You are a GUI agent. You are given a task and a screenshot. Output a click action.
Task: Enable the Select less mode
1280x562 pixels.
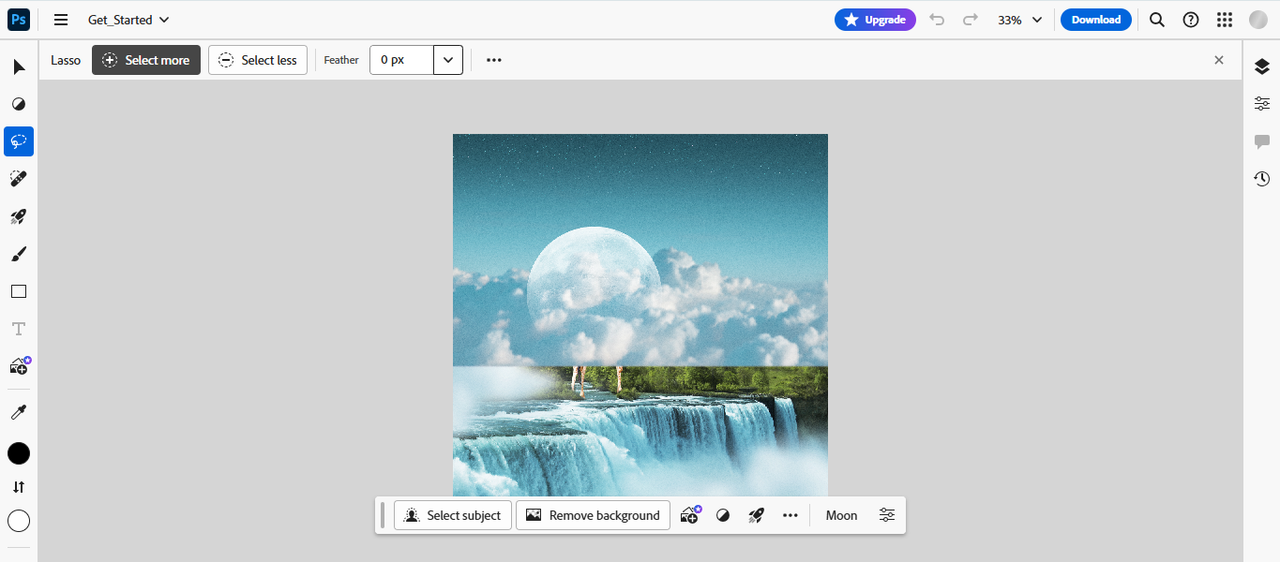[258, 60]
